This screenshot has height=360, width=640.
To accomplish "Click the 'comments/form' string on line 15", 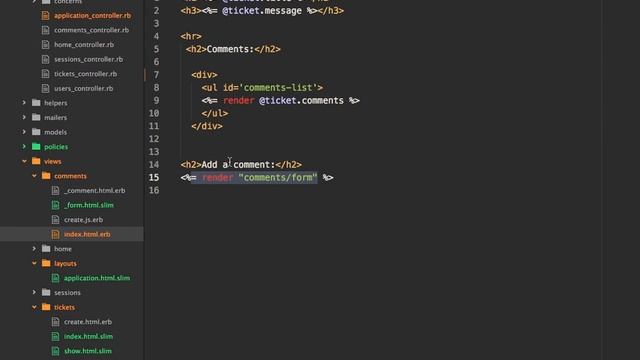I will click(x=278, y=178).
